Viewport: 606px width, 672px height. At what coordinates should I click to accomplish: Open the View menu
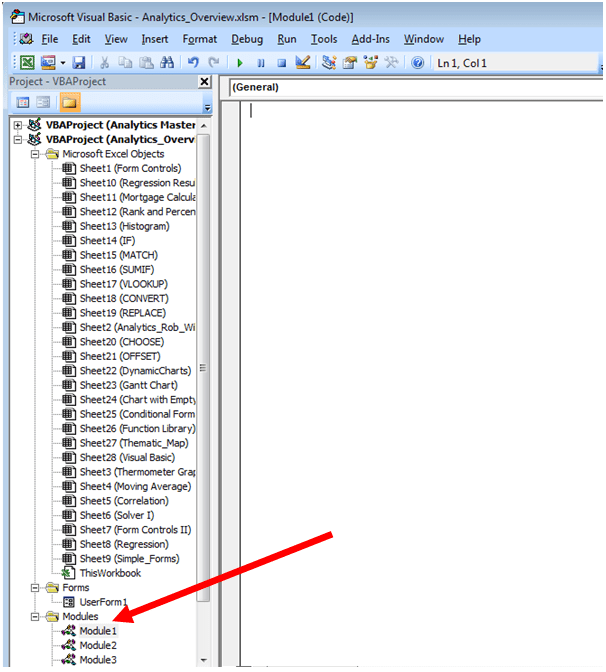point(116,39)
